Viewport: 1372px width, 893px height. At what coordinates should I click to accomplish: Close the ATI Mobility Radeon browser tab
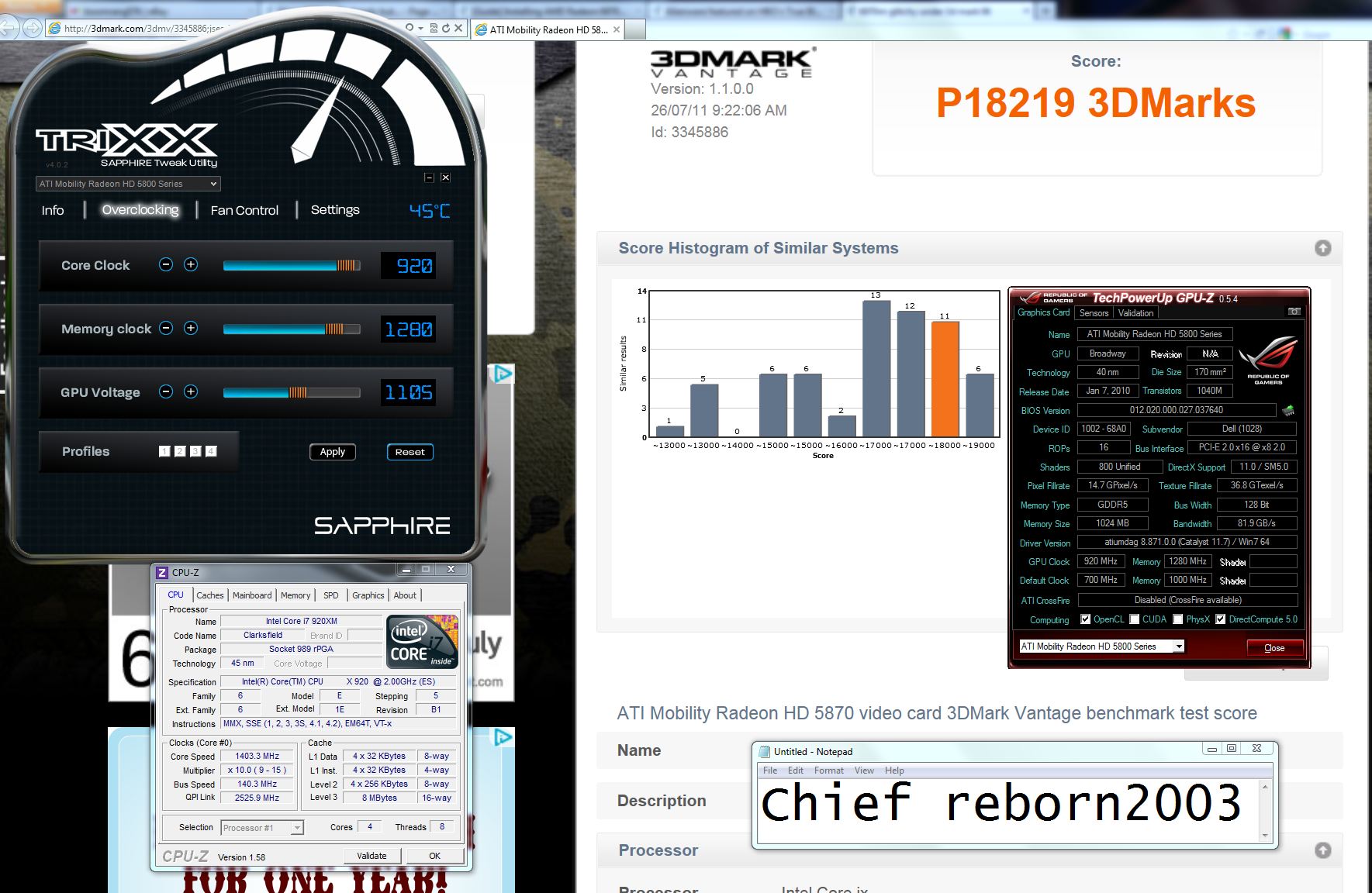(x=617, y=29)
